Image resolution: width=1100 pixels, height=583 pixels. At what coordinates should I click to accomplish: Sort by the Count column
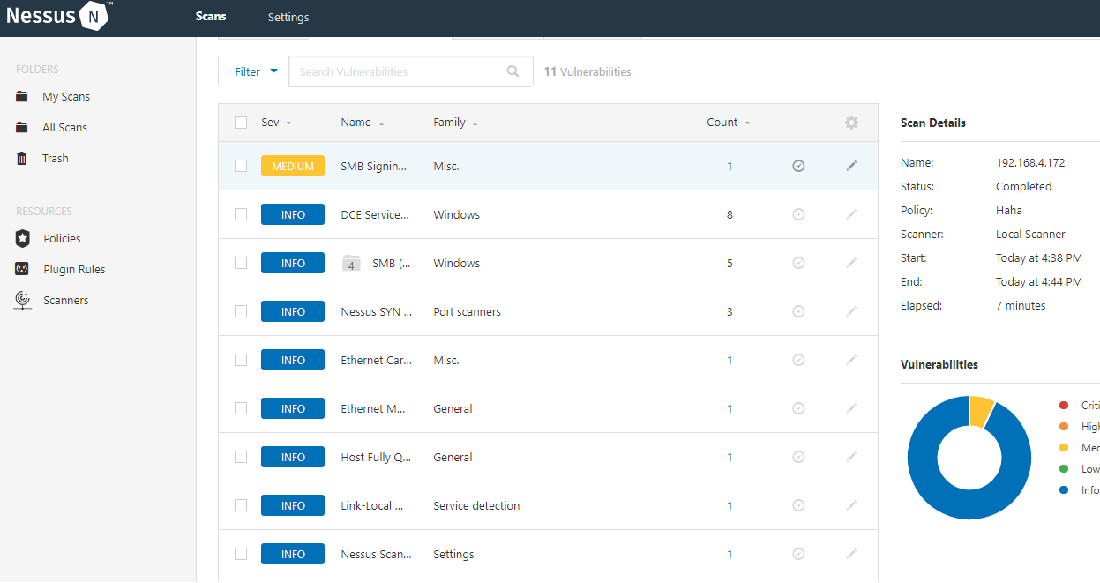coord(728,123)
